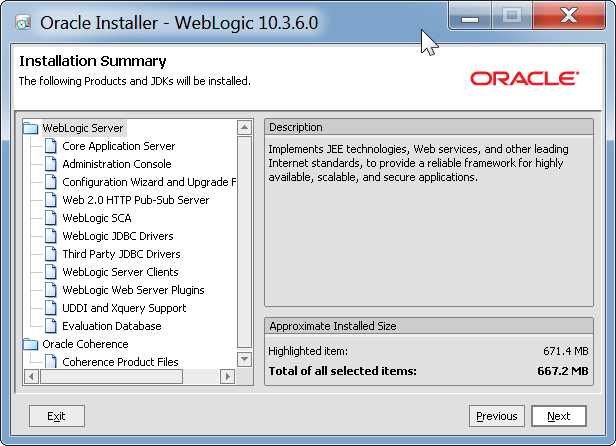Click the total size value 667.2 MB
This screenshot has height=446, width=616.
[x=563, y=371]
